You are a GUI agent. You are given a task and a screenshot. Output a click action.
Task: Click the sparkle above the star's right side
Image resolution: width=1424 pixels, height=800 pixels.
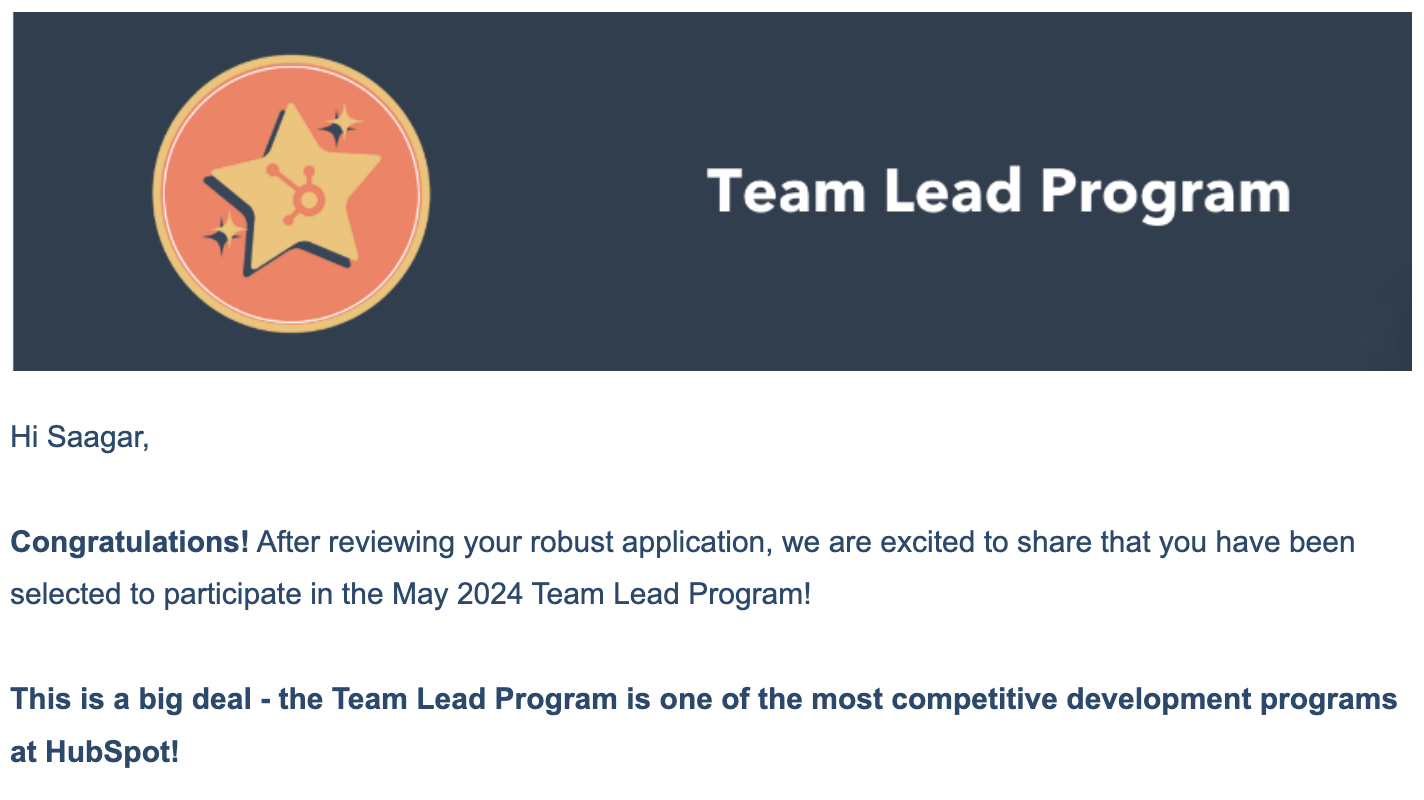point(340,125)
